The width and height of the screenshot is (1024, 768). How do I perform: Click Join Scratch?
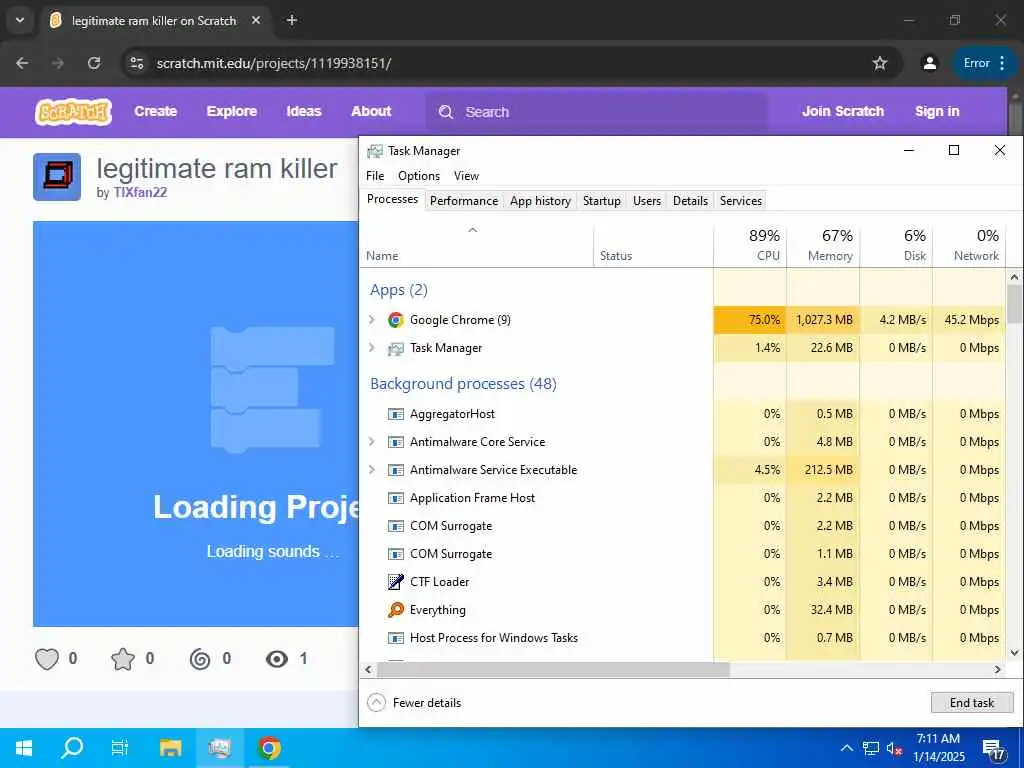point(843,112)
